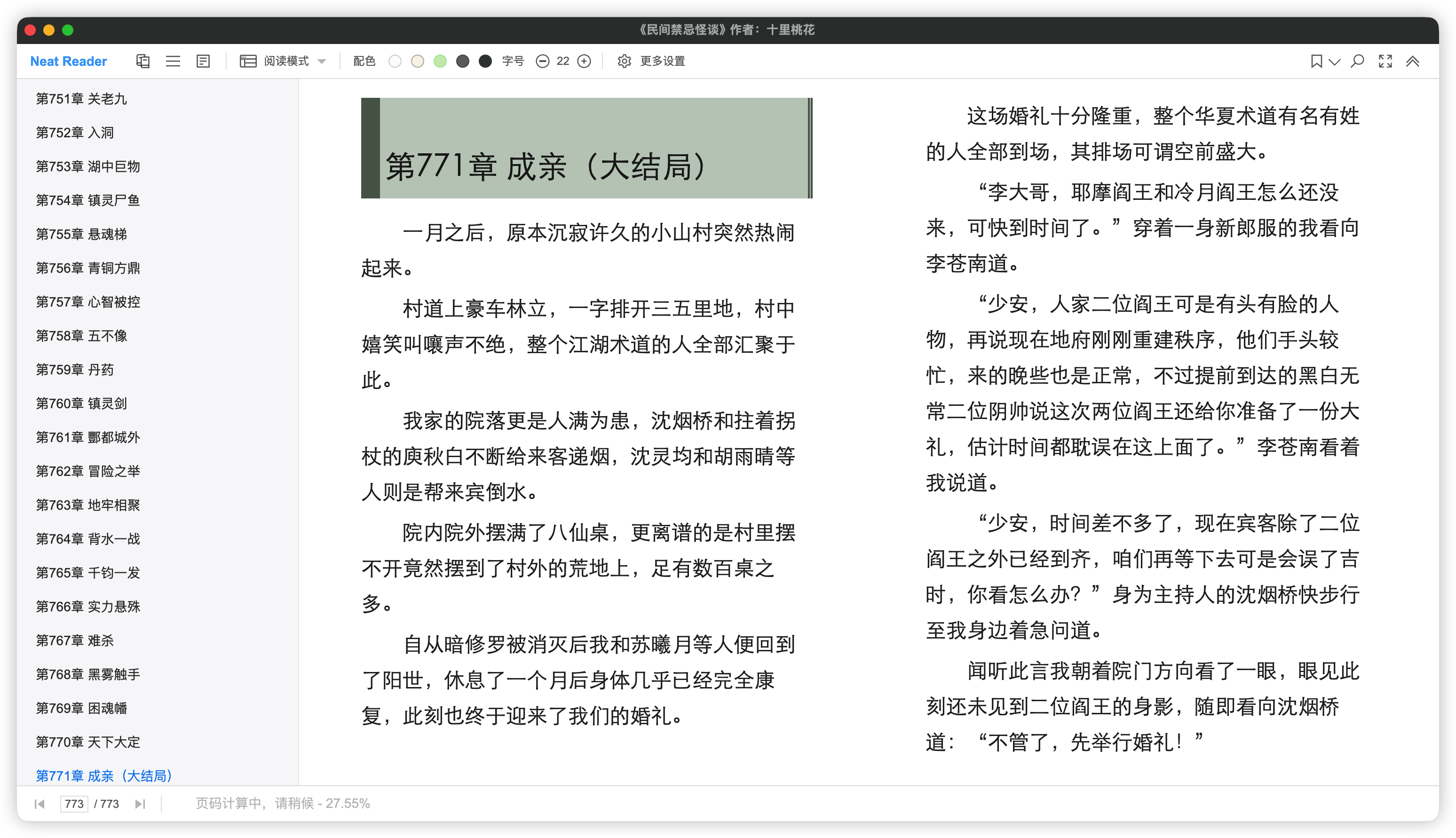Decrease font size with minus button
The height and width of the screenshot is (838, 1456).
point(542,61)
